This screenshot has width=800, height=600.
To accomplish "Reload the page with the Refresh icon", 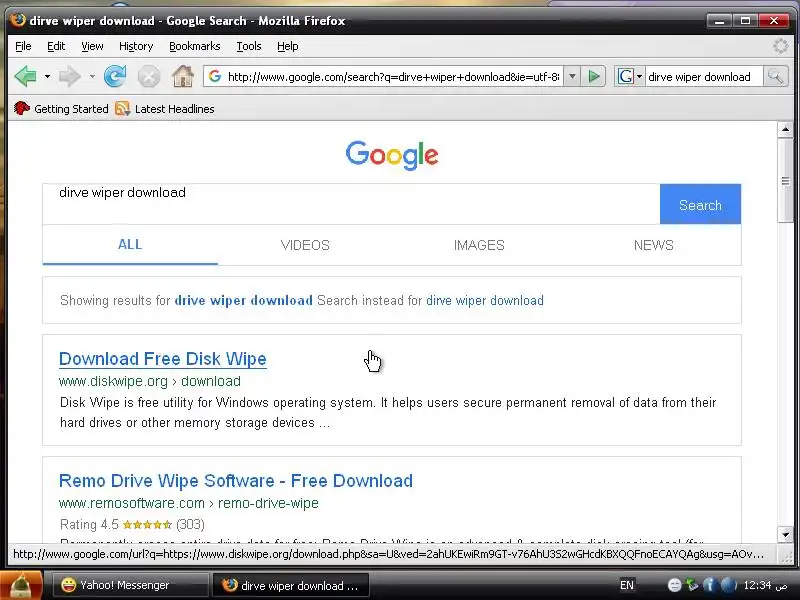I will click(115, 77).
